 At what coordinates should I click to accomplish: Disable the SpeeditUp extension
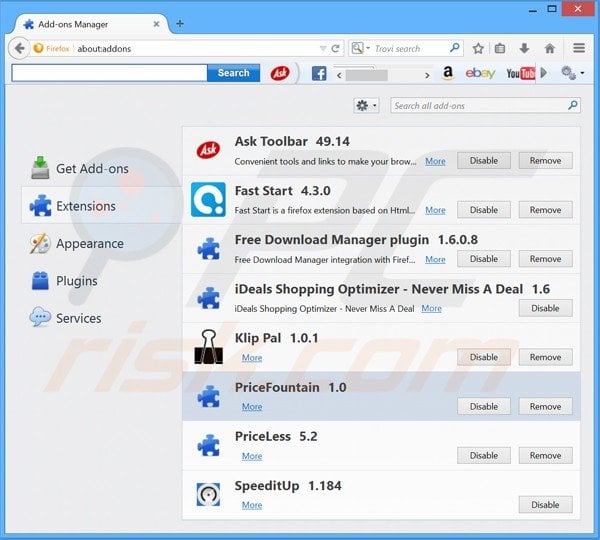tap(545, 504)
